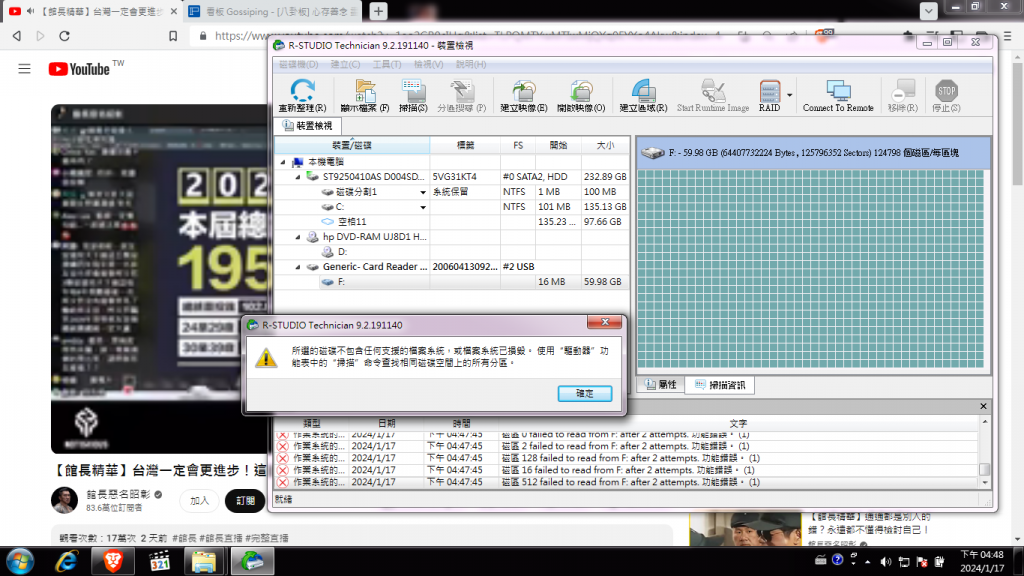Image resolution: width=1024 pixels, height=576 pixels.
Task: Click the log panel scrollbar down arrow
Action: (x=985, y=483)
